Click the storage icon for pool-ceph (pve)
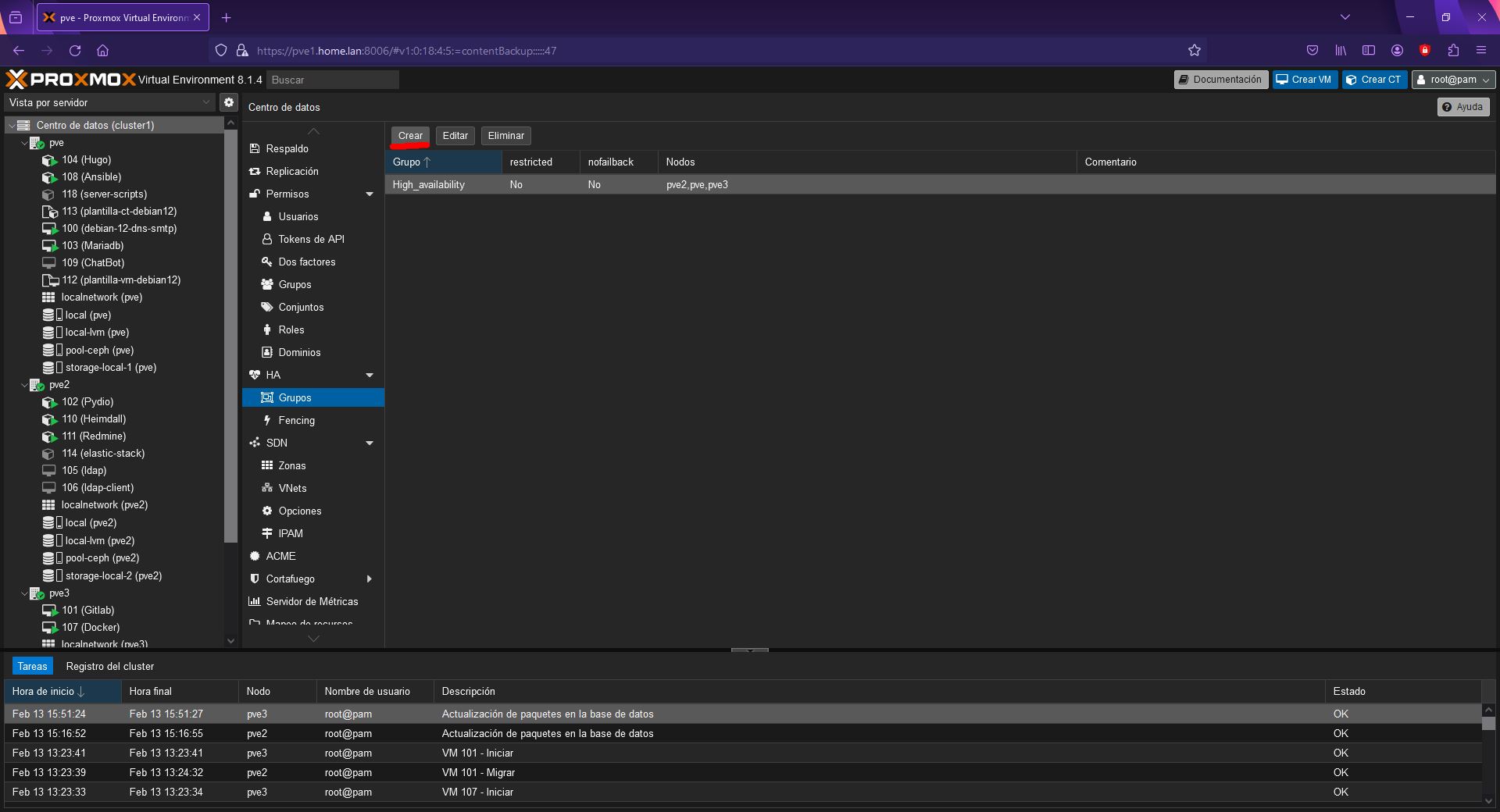Image resolution: width=1500 pixels, height=812 pixels. pos(52,351)
